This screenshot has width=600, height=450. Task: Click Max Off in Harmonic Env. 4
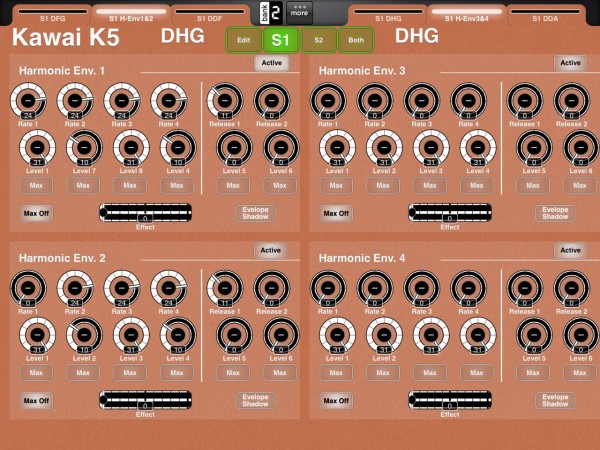pyautogui.click(x=336, y=401)
